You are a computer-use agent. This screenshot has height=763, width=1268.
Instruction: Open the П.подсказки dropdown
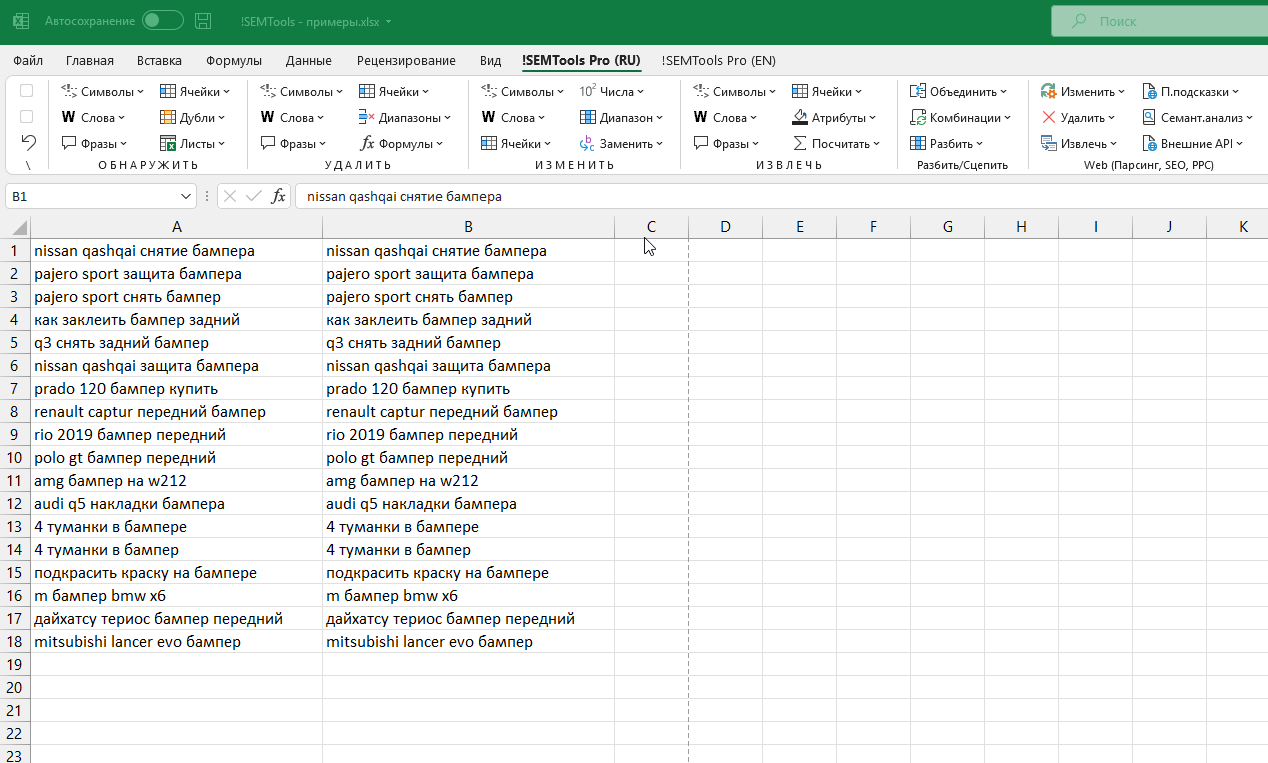pyautogui.click(x=1190, y=91)
